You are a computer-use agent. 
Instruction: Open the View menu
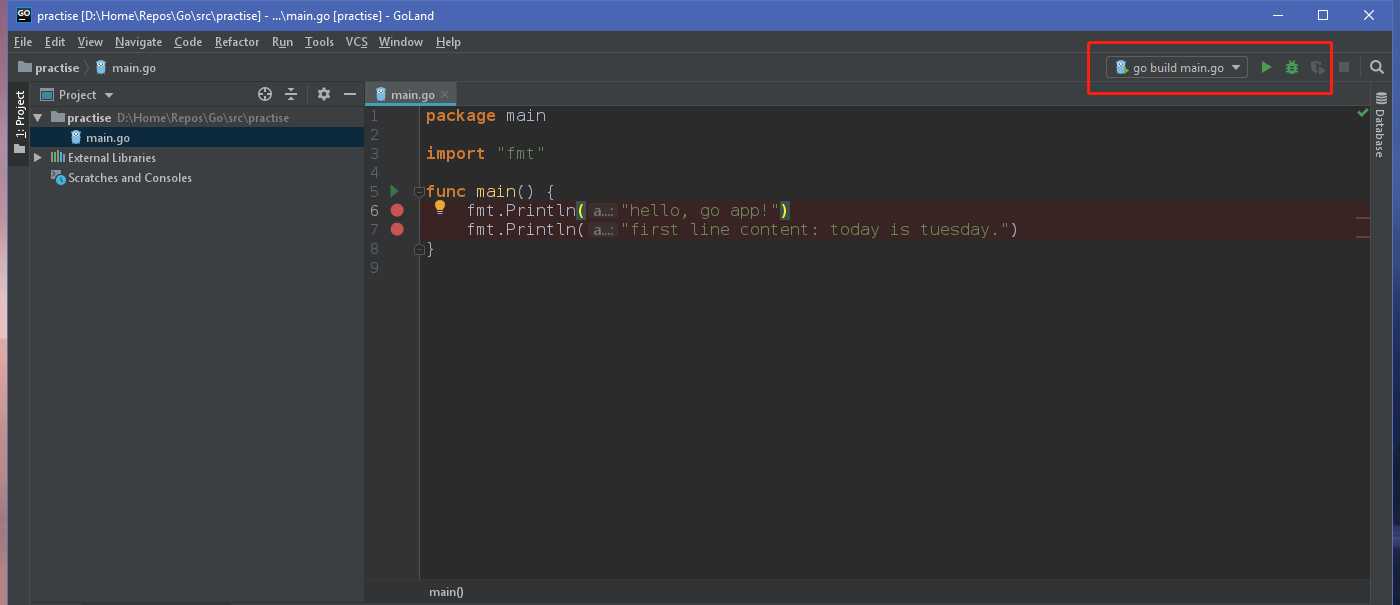pos(90,42)
